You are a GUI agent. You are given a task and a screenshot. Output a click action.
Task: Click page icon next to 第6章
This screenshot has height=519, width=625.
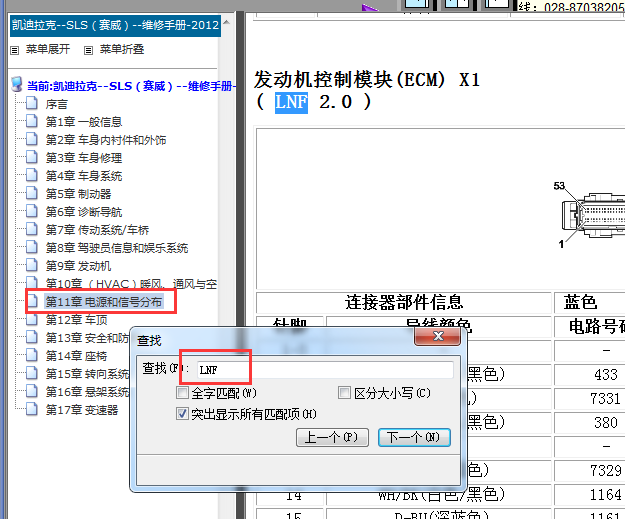click(32, 211)
